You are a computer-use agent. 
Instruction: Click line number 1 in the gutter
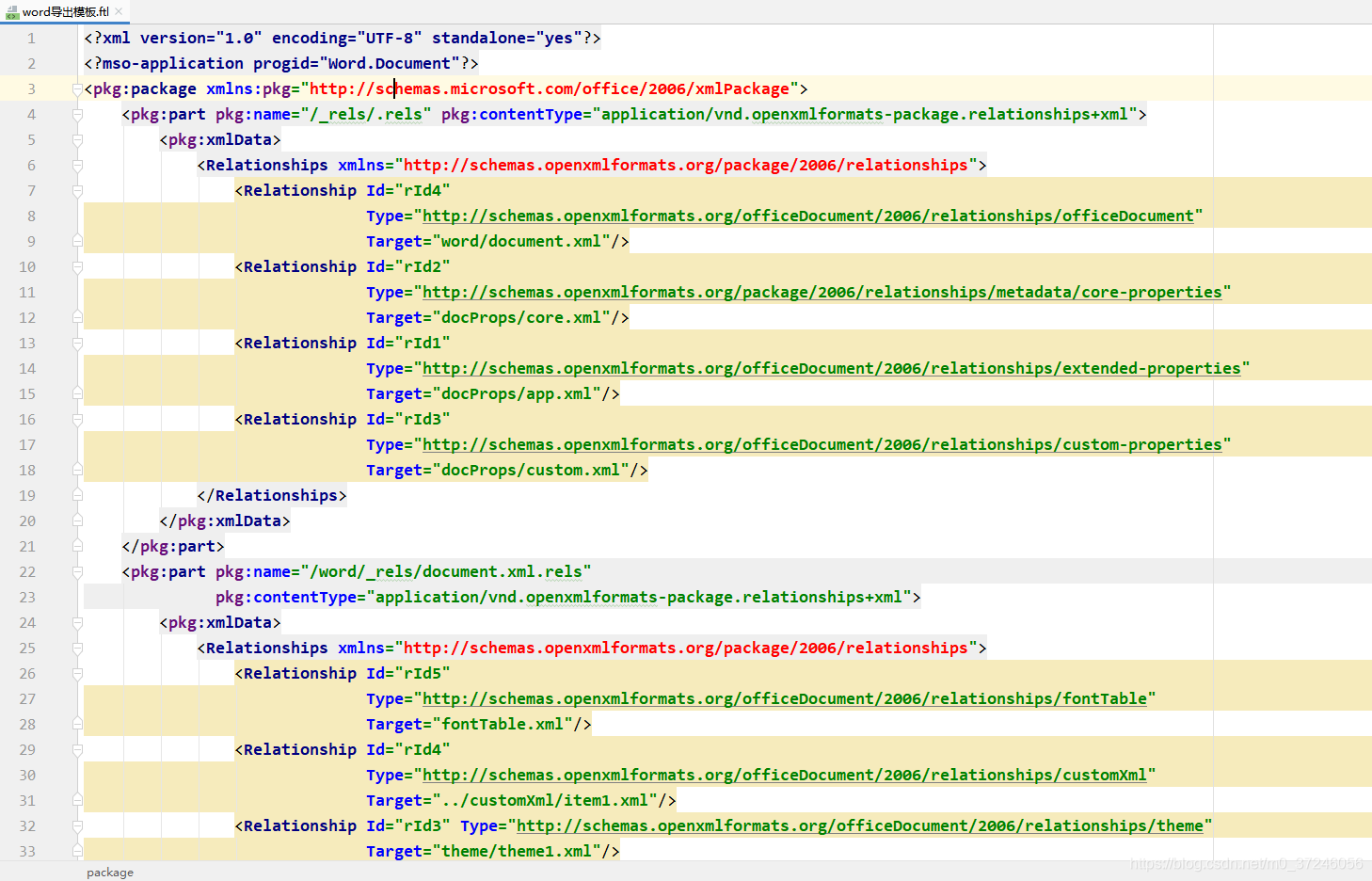click(31, 39)
